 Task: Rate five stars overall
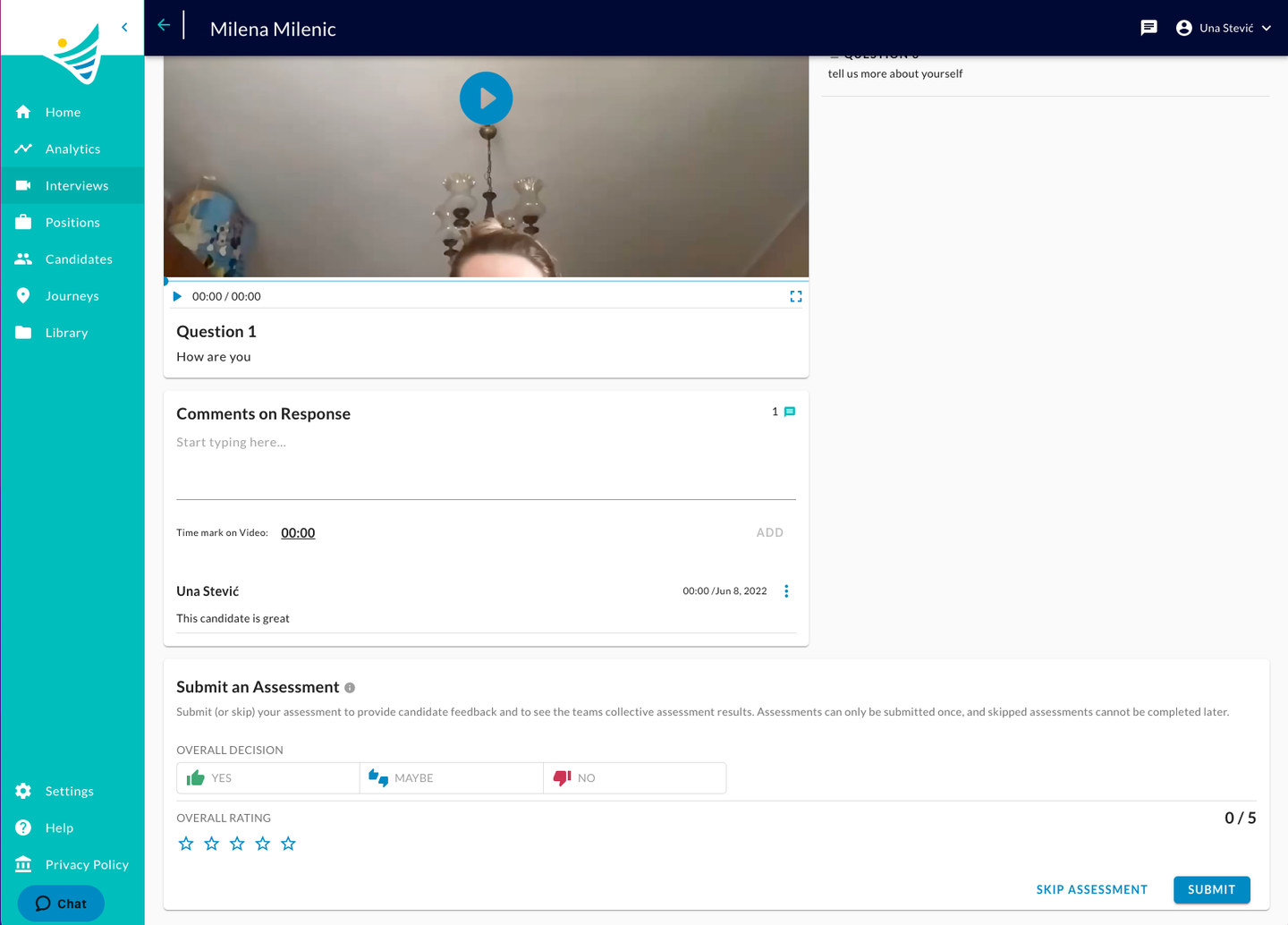point(288,844)
